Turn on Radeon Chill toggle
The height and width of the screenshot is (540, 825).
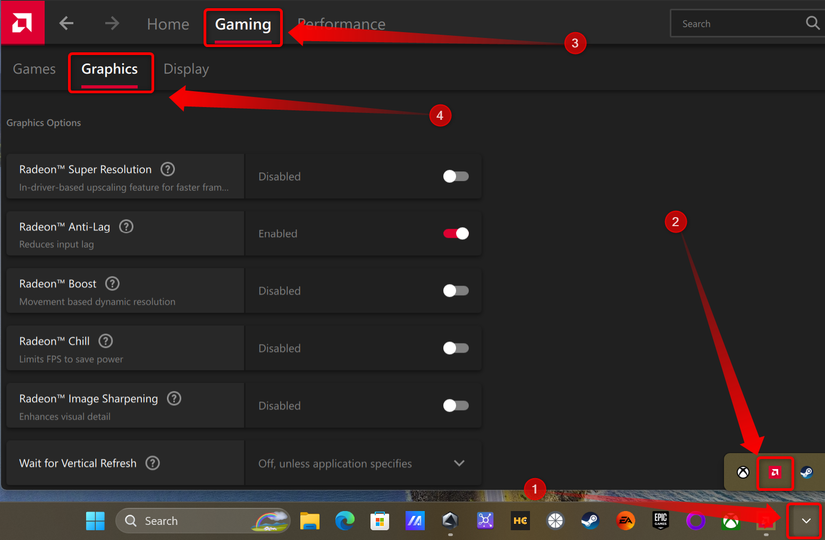[456, 348]
